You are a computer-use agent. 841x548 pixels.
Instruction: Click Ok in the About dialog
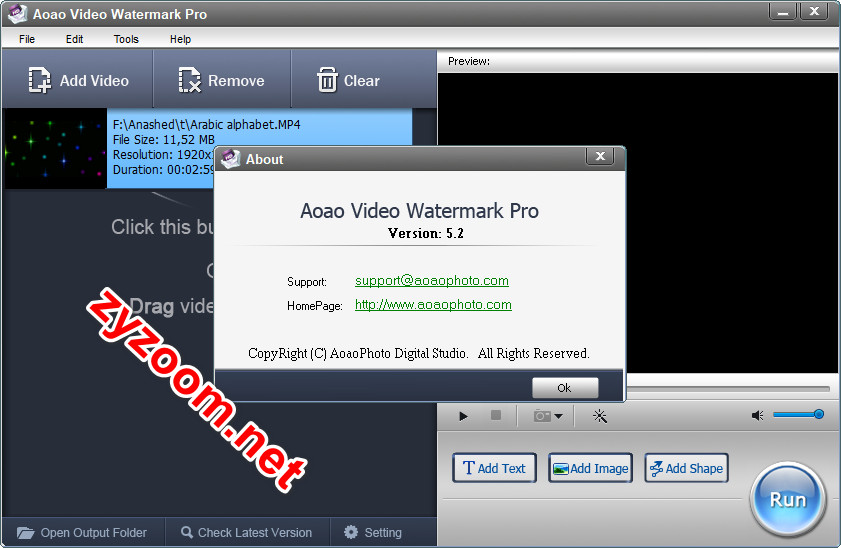point(565,388)
